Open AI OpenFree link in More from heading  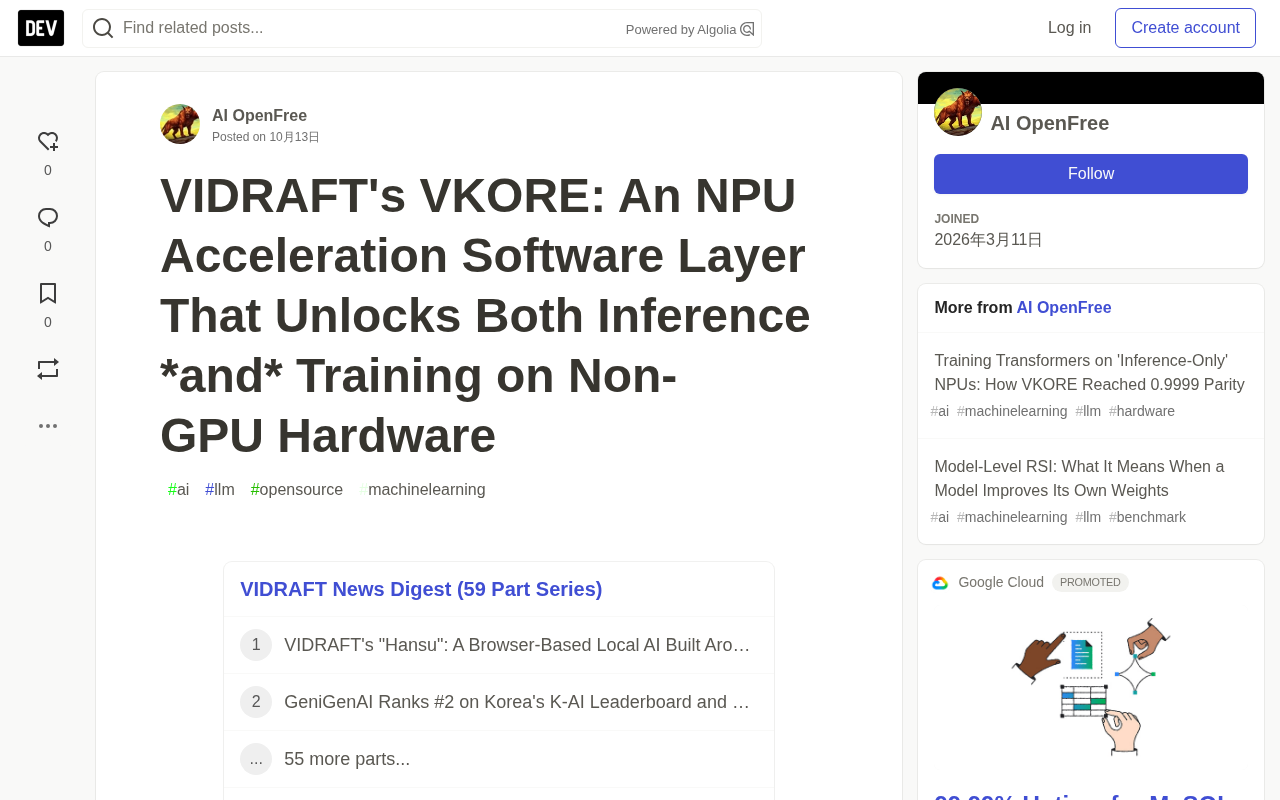coord(1064,308)
